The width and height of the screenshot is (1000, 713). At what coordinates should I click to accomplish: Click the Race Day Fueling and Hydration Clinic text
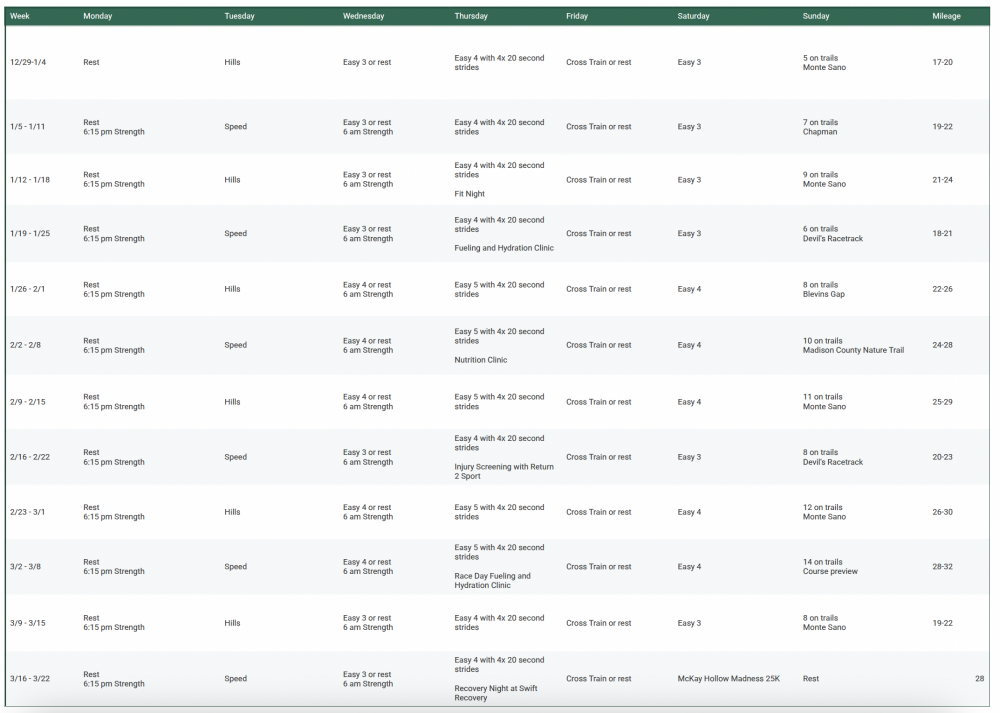click(x=492, y=581)
